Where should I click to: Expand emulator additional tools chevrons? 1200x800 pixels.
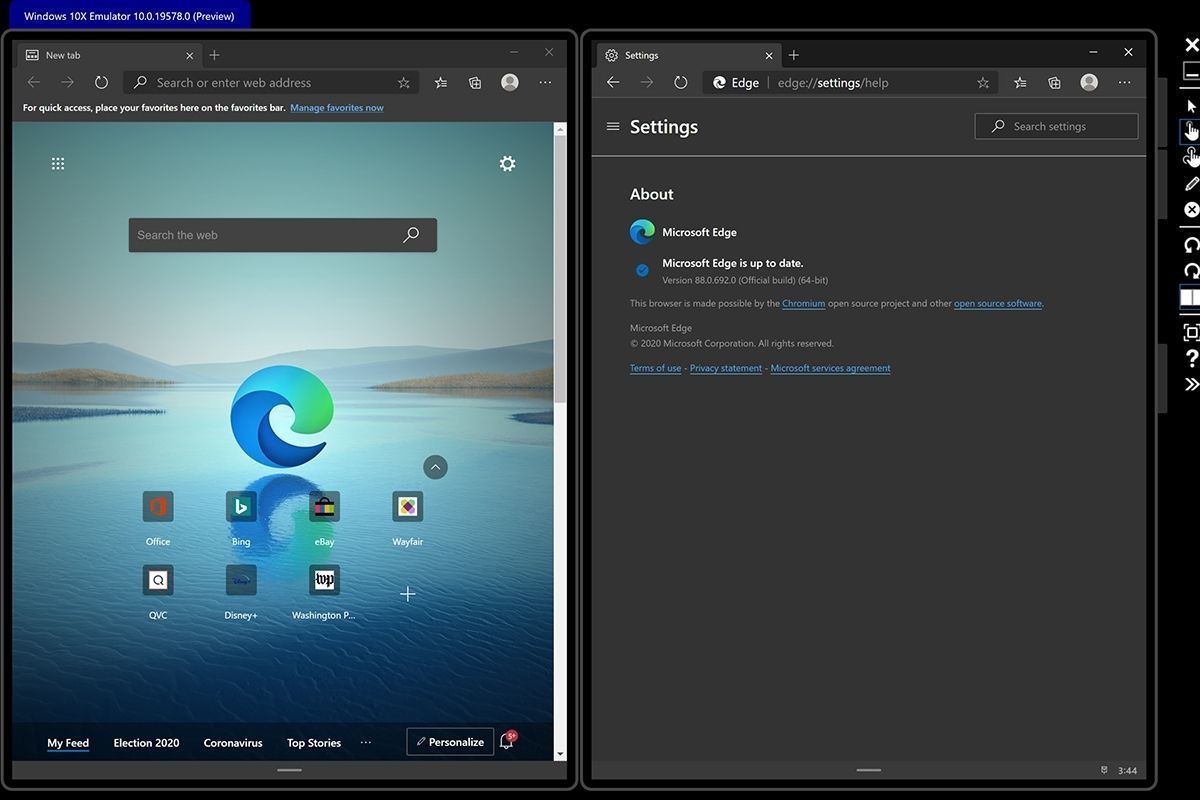[1192, 385]
